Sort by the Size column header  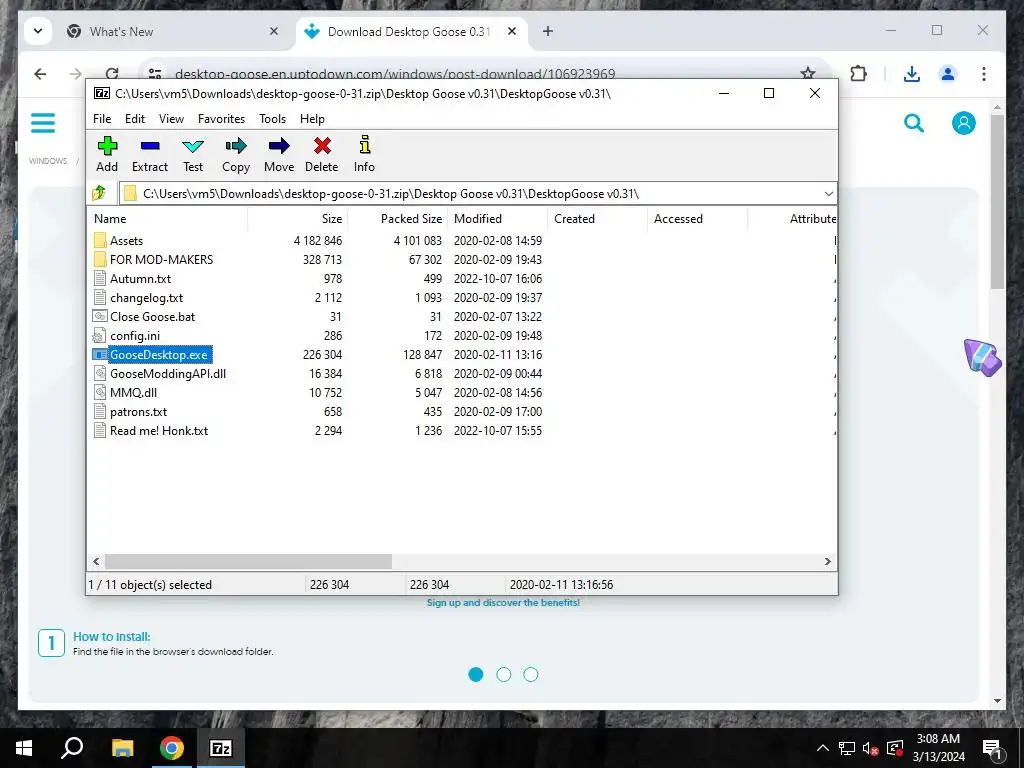(298, 219)
